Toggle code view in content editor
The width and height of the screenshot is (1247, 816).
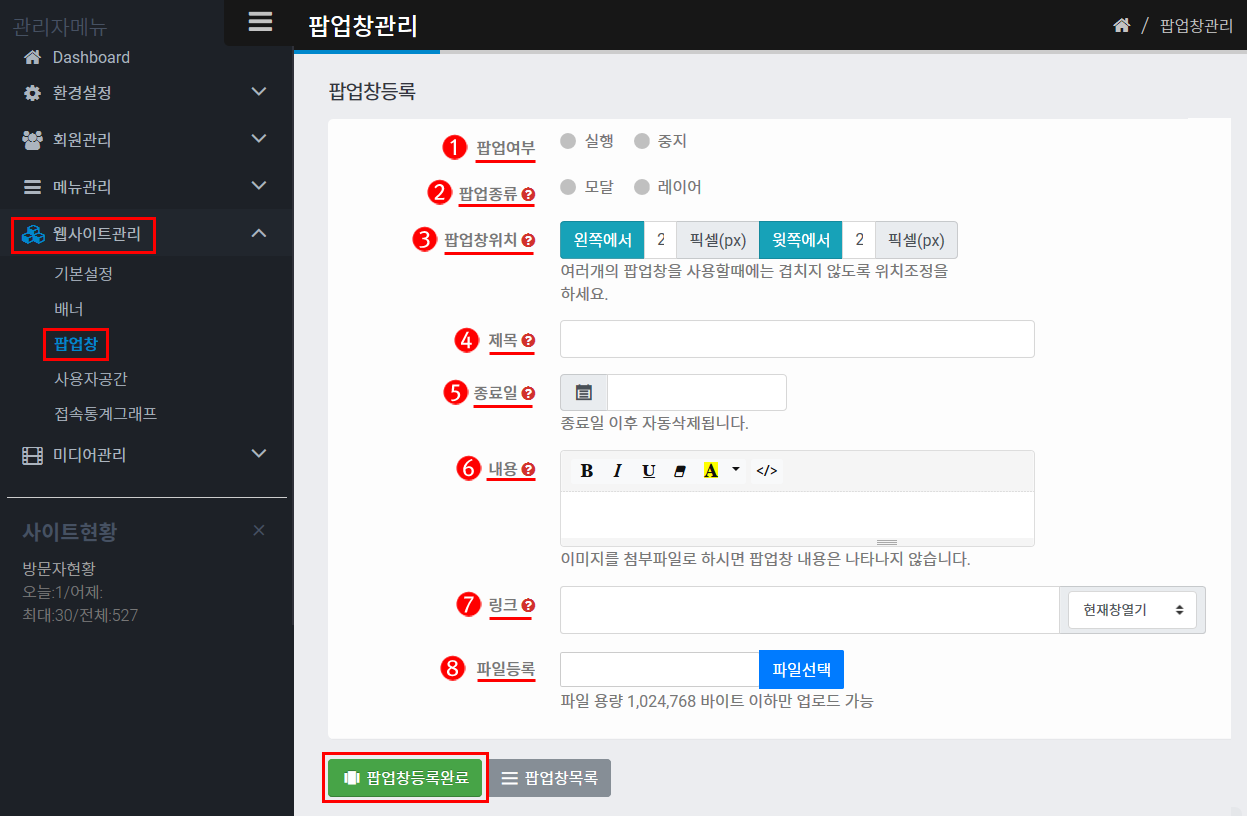point(766,471)
